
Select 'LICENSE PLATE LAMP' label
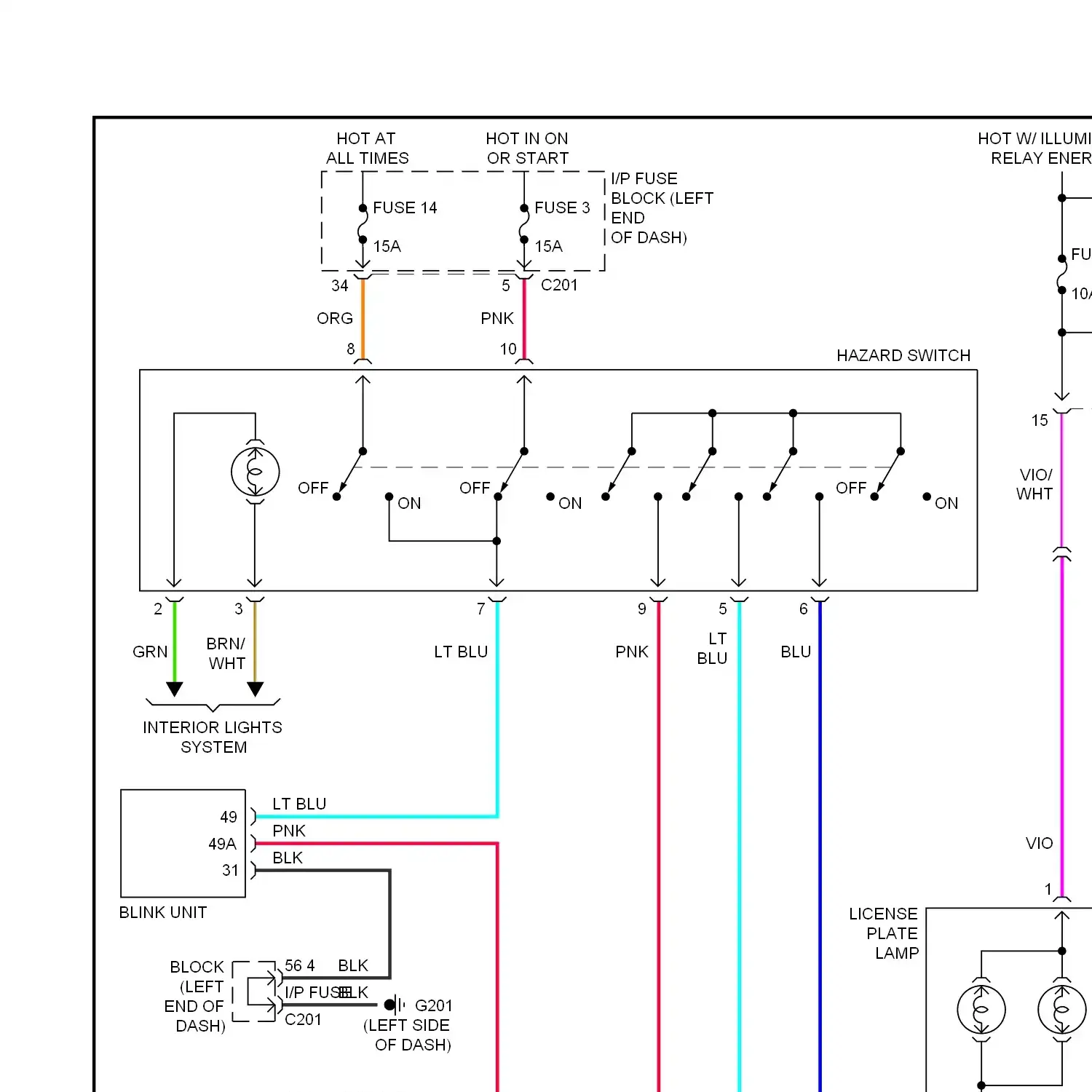(884, 933)
